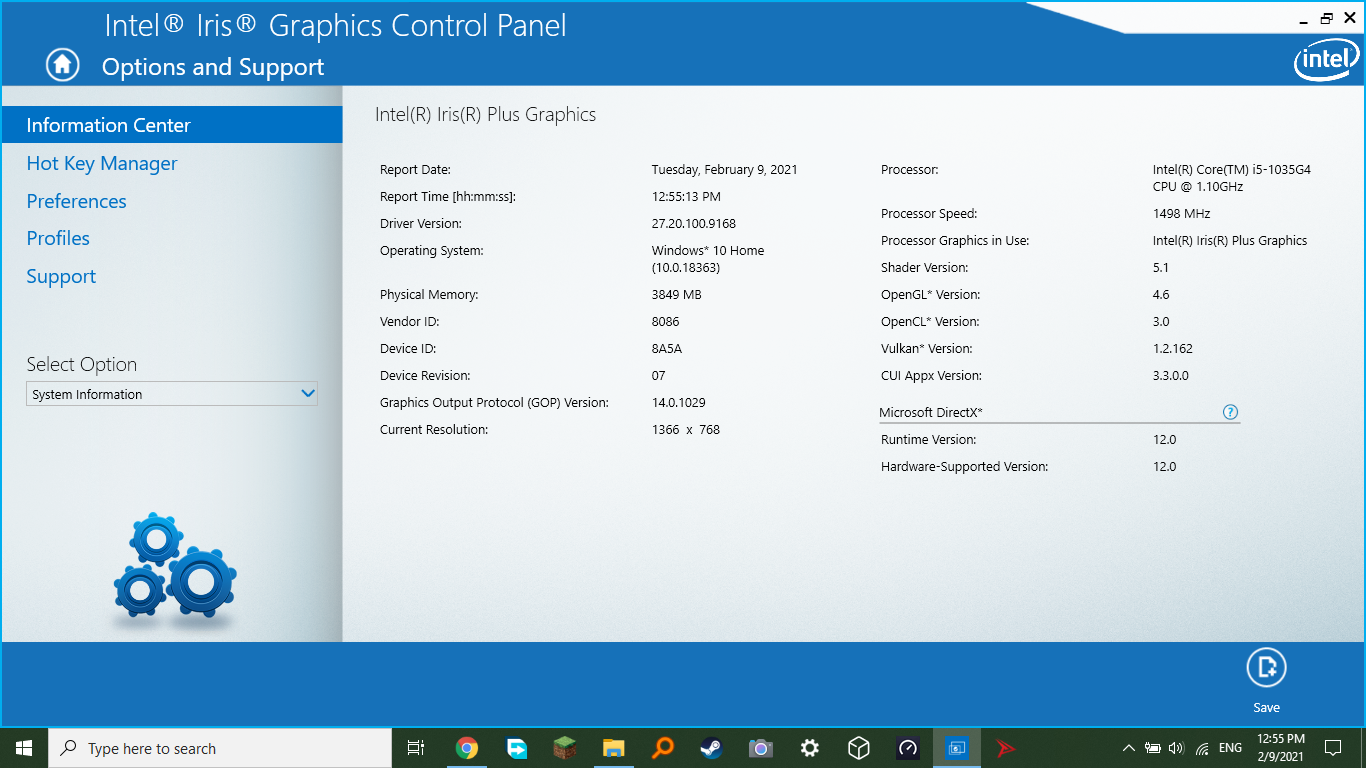Launch Steam from the taskbar
The height and width of the screenshot is (768, 1366).
(x=711, y=748)
